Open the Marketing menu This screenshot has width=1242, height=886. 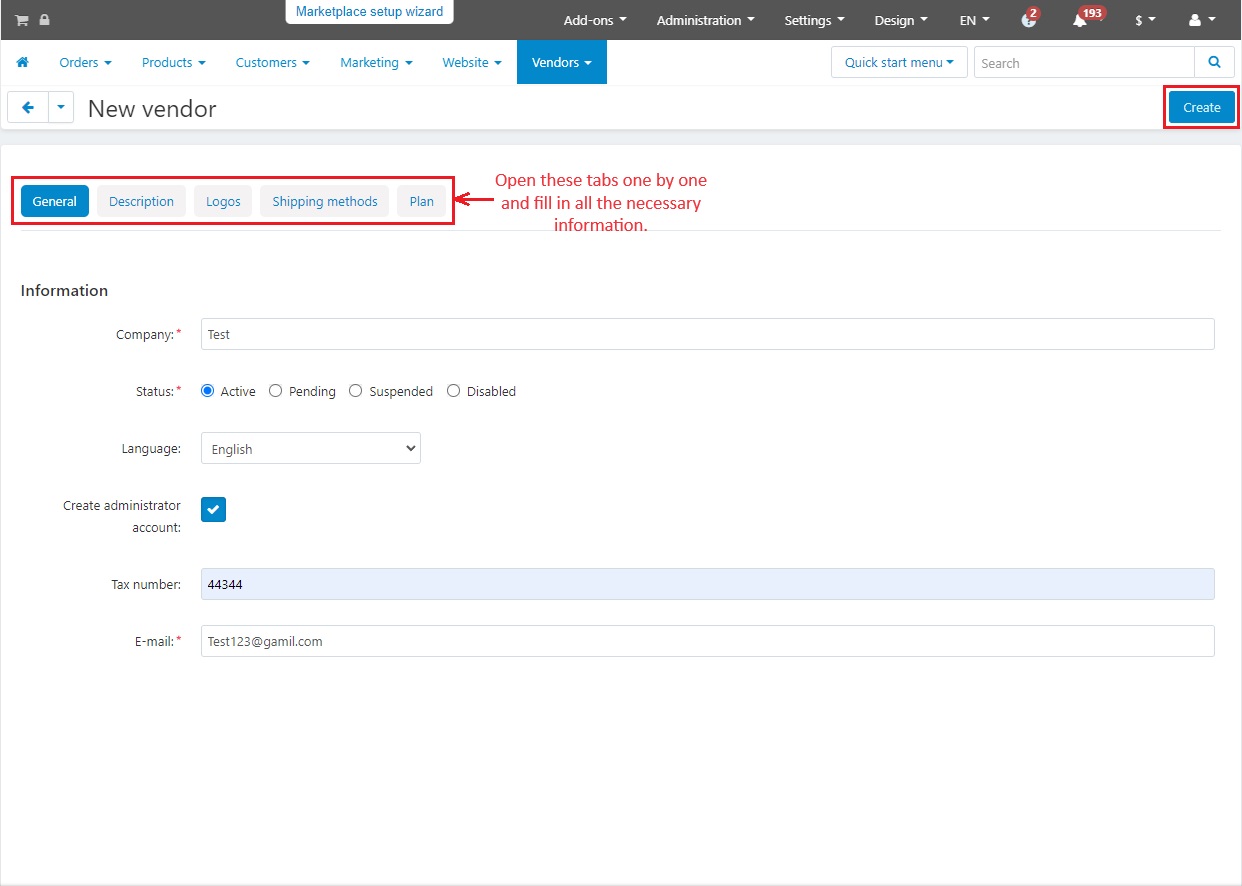pyautogui.click(x=376, y=62)
